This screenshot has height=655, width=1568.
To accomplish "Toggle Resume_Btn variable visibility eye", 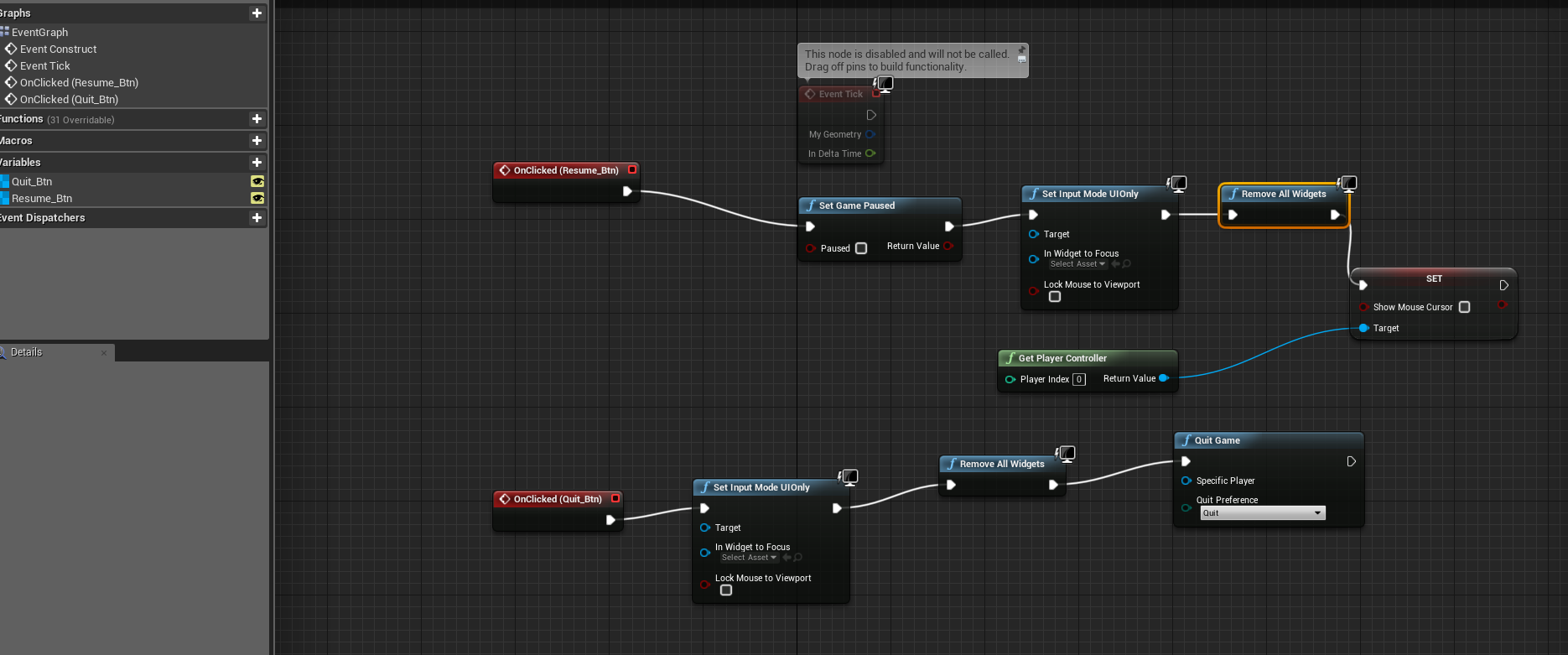I will 257,198.
